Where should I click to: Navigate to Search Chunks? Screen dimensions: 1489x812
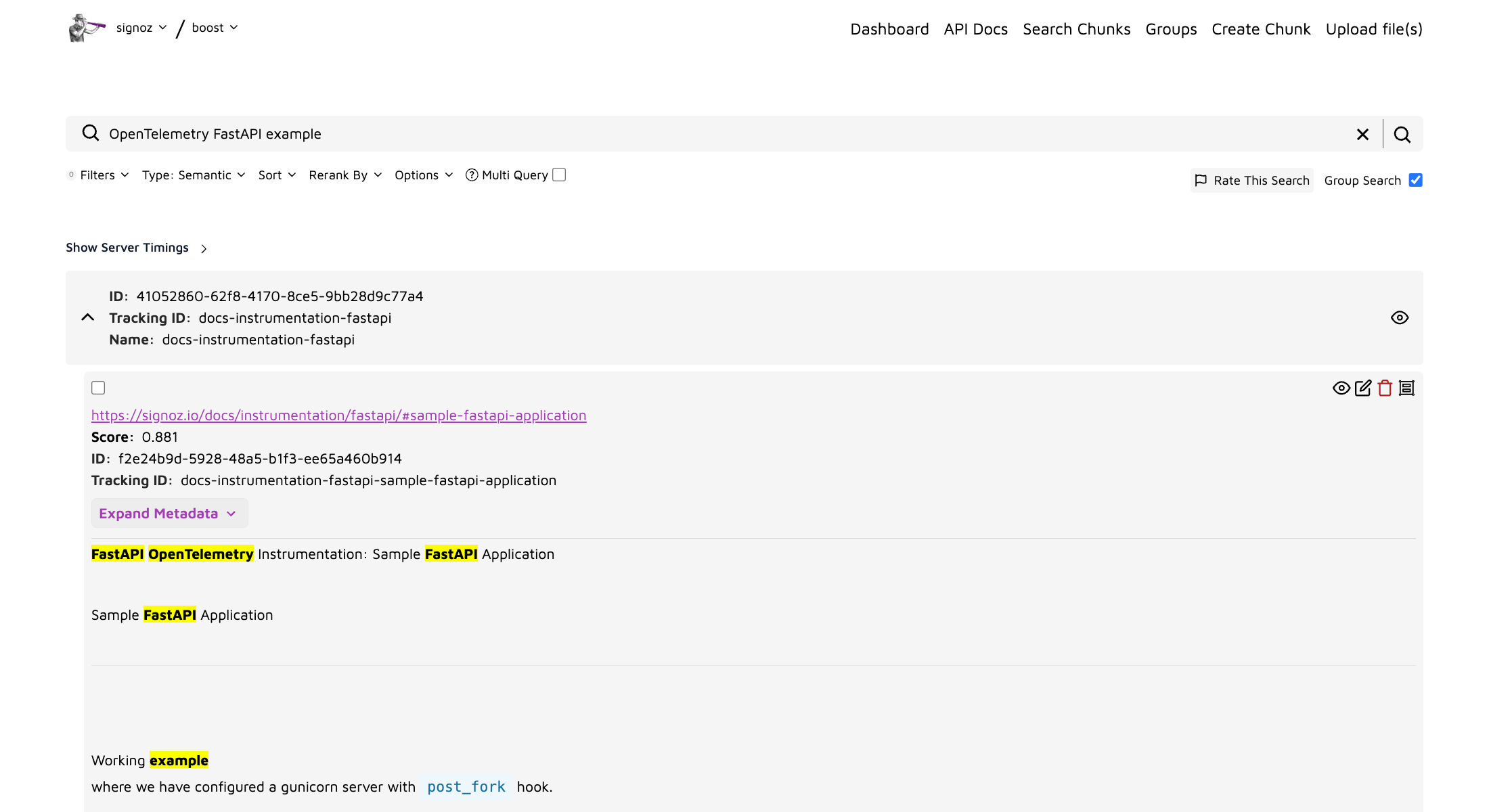point(1076,29)
